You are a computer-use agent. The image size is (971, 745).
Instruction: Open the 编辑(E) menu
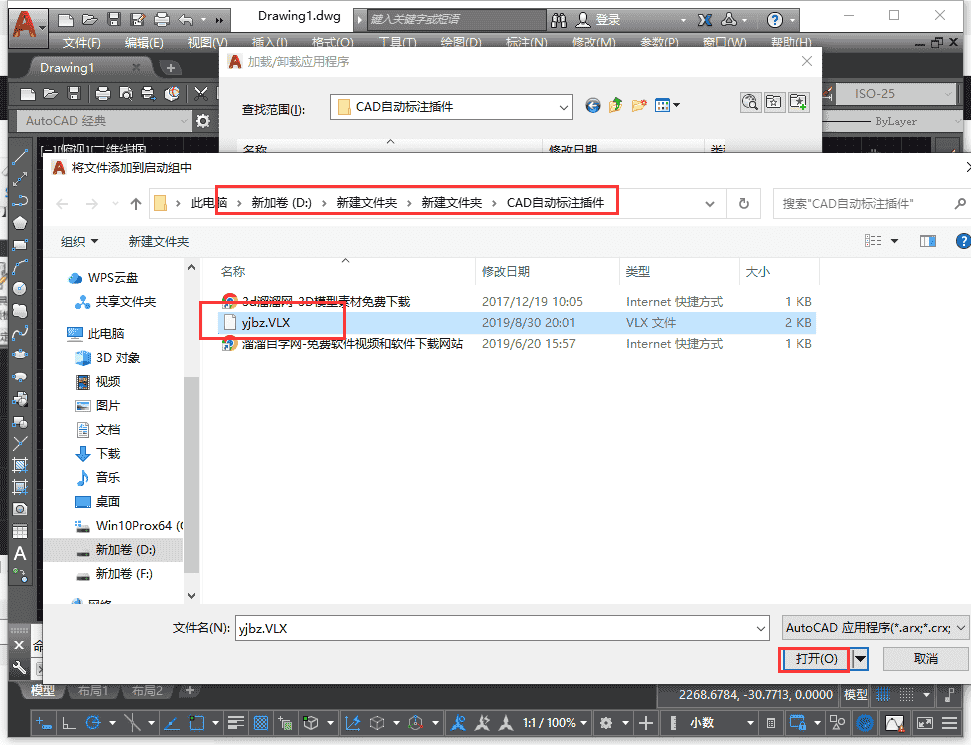point(144,43)
